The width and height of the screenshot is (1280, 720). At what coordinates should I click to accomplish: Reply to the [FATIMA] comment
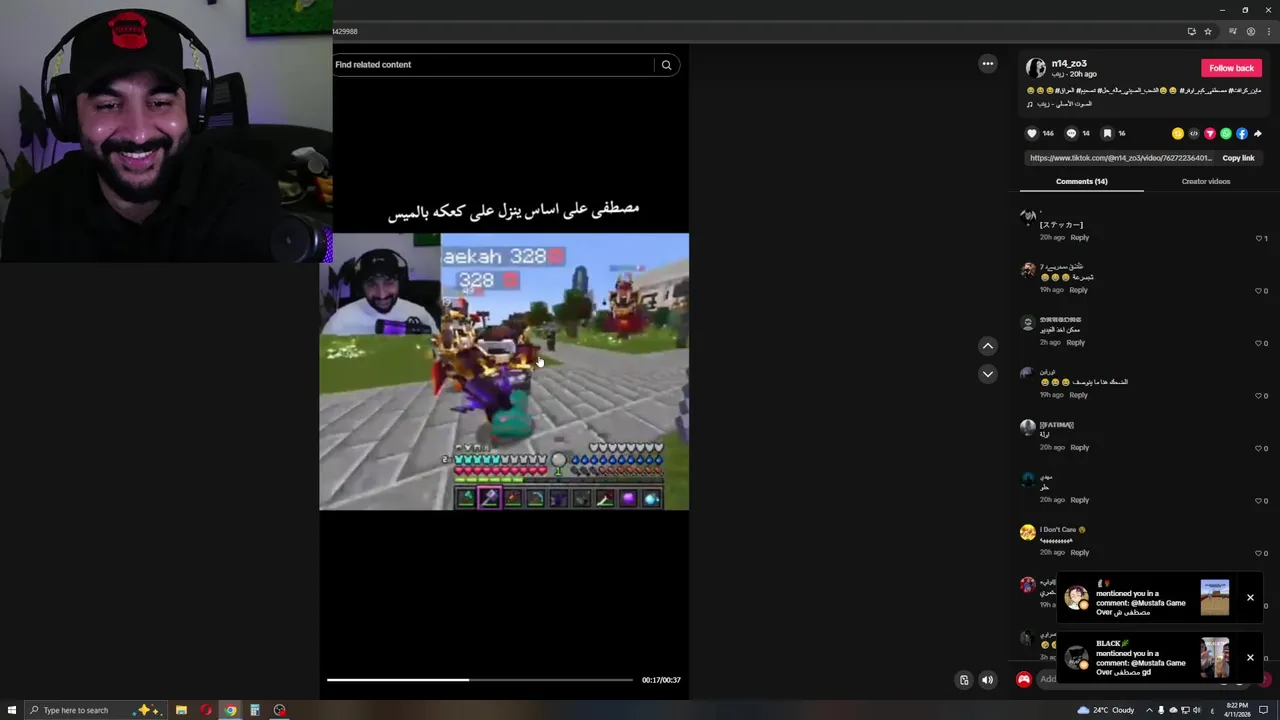pyautogui.click(x=1080, y=448)
